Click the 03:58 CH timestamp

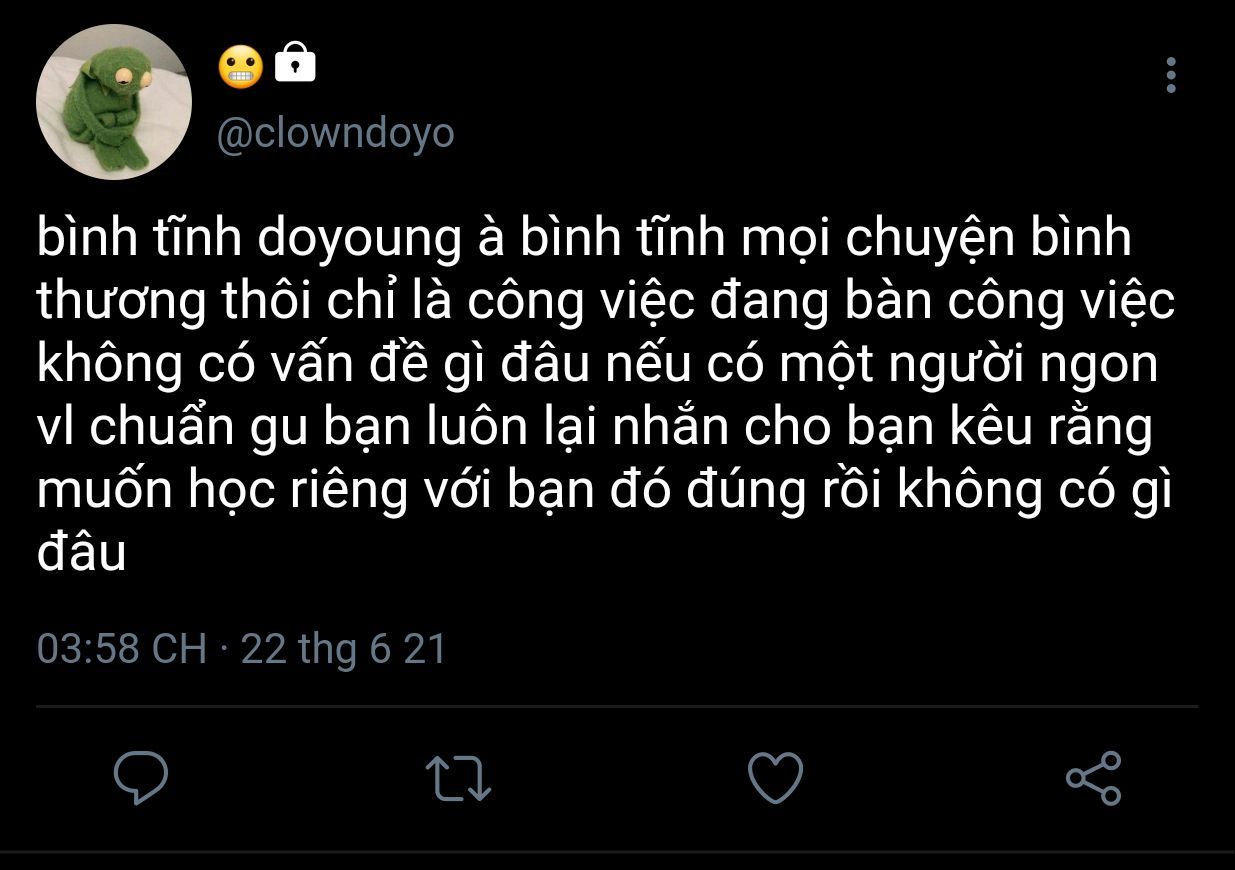coord(121,649)
